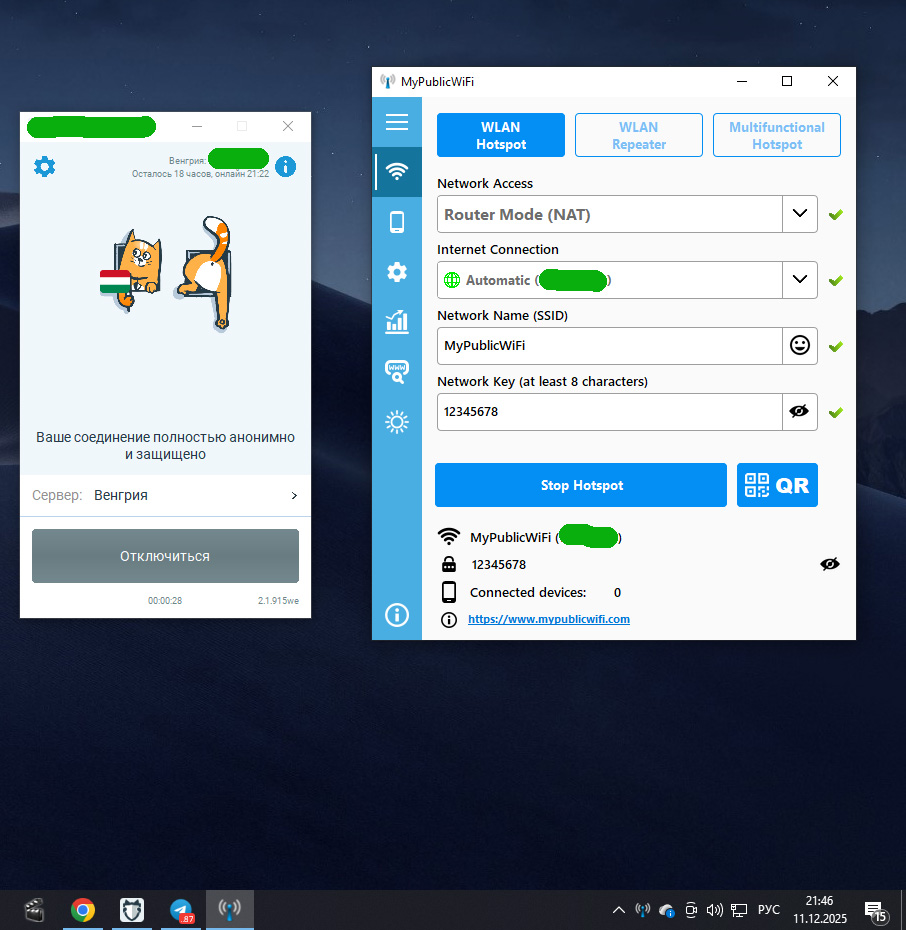Open the clapperboard video app in taskbar
Screen dimensions: 906x930
click(34, 910)
